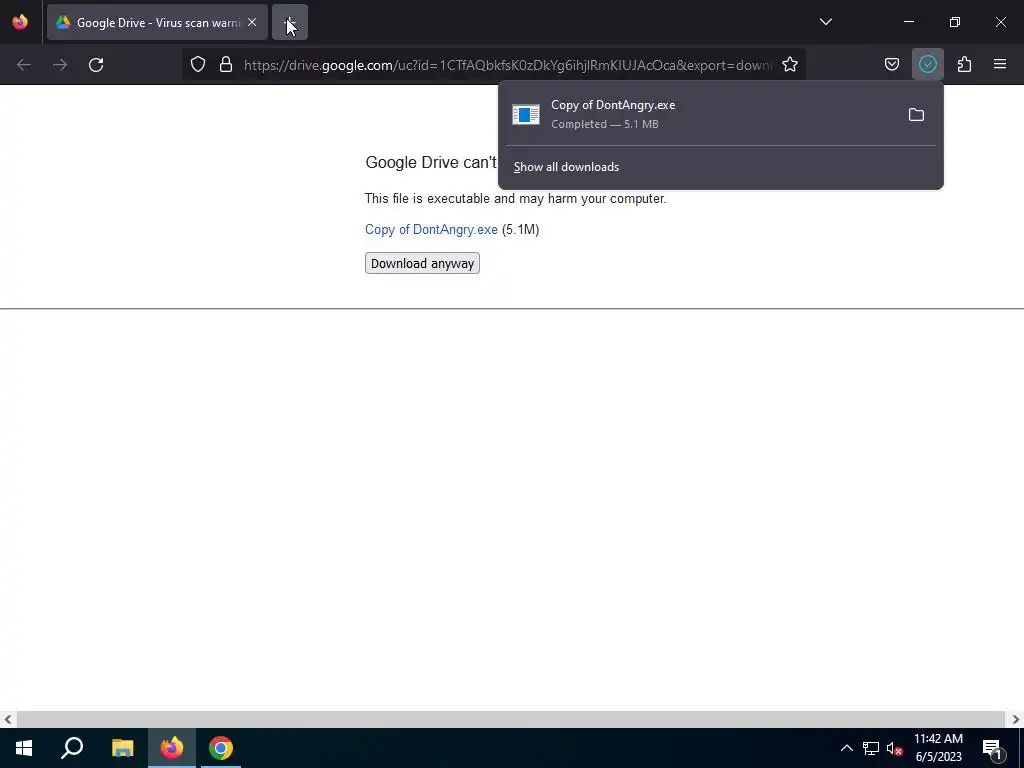1024x768 pixels.
Task: Go back one page
Action: click(x=24, y=65)
